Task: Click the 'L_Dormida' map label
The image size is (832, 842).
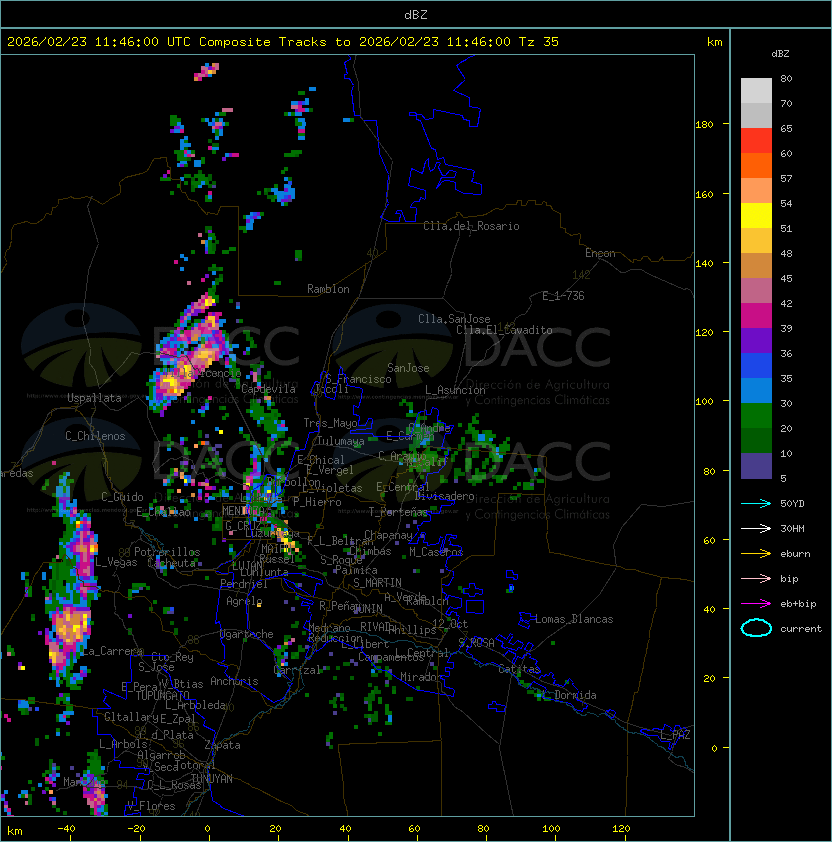Action: (x=569, y=695)
